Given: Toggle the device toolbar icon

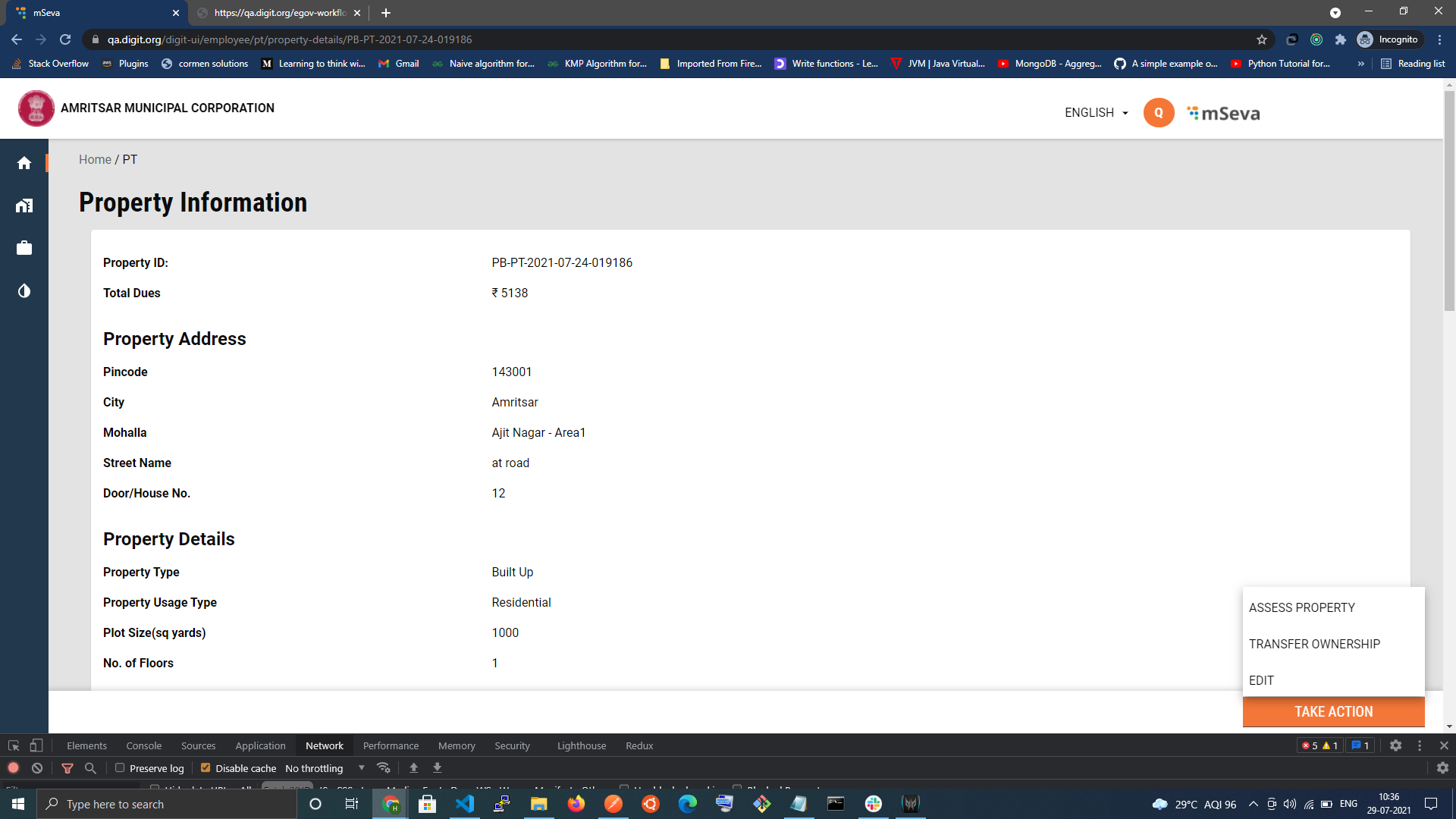Looking at the screenshot, I should coord(36,745).
